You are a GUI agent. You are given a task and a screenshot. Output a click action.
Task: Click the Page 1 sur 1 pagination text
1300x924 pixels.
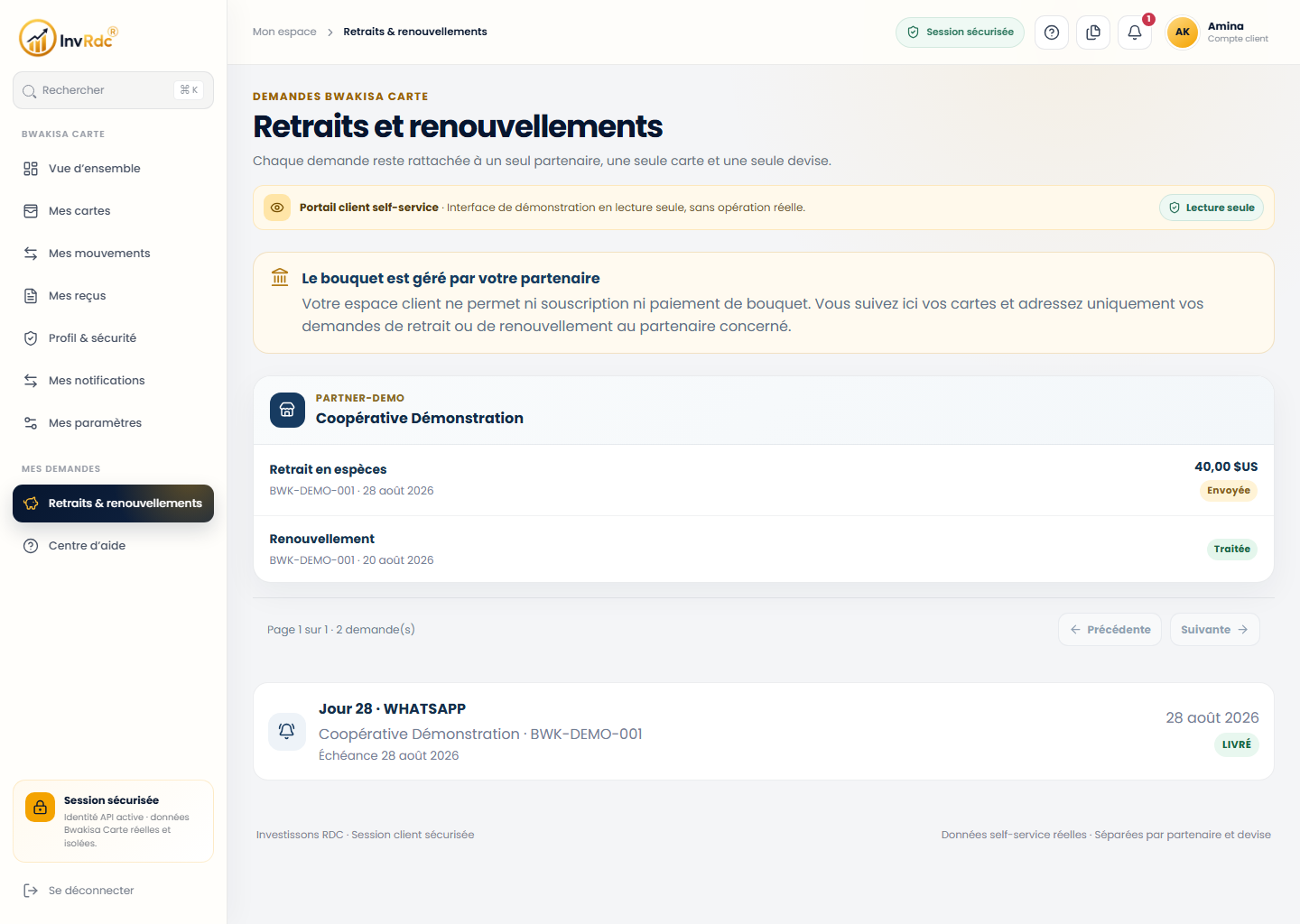[x=341, y=630]
